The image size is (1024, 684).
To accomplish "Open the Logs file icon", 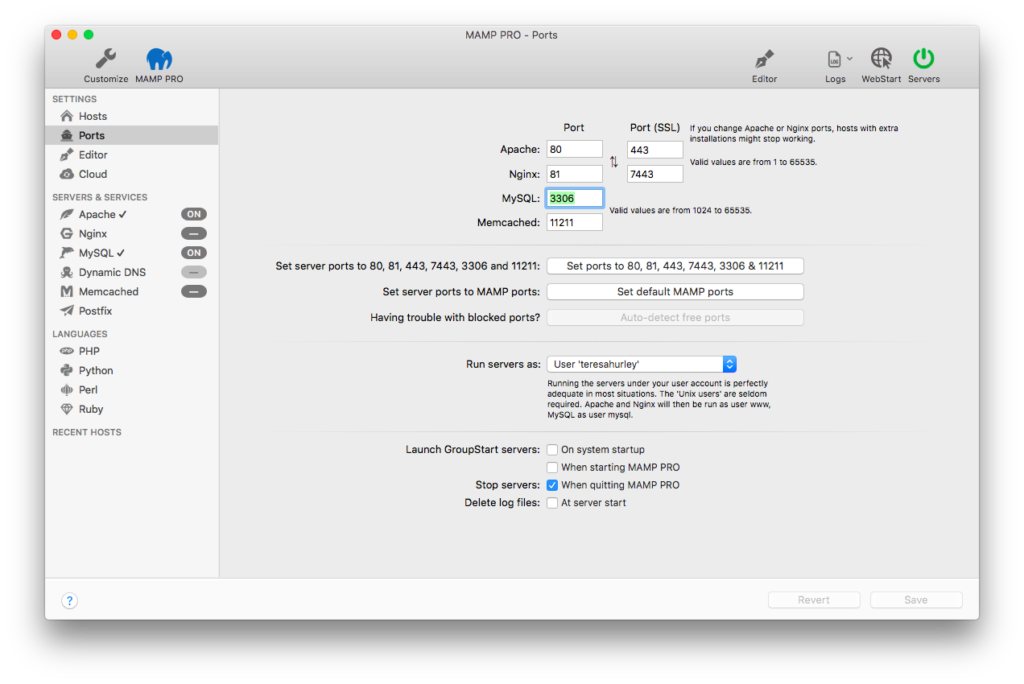I will 834,59.
